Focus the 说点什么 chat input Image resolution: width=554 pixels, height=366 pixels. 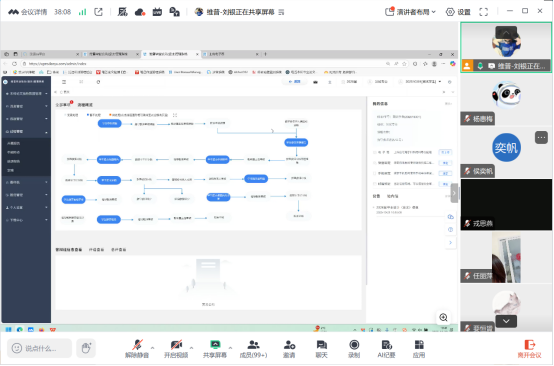40,348
